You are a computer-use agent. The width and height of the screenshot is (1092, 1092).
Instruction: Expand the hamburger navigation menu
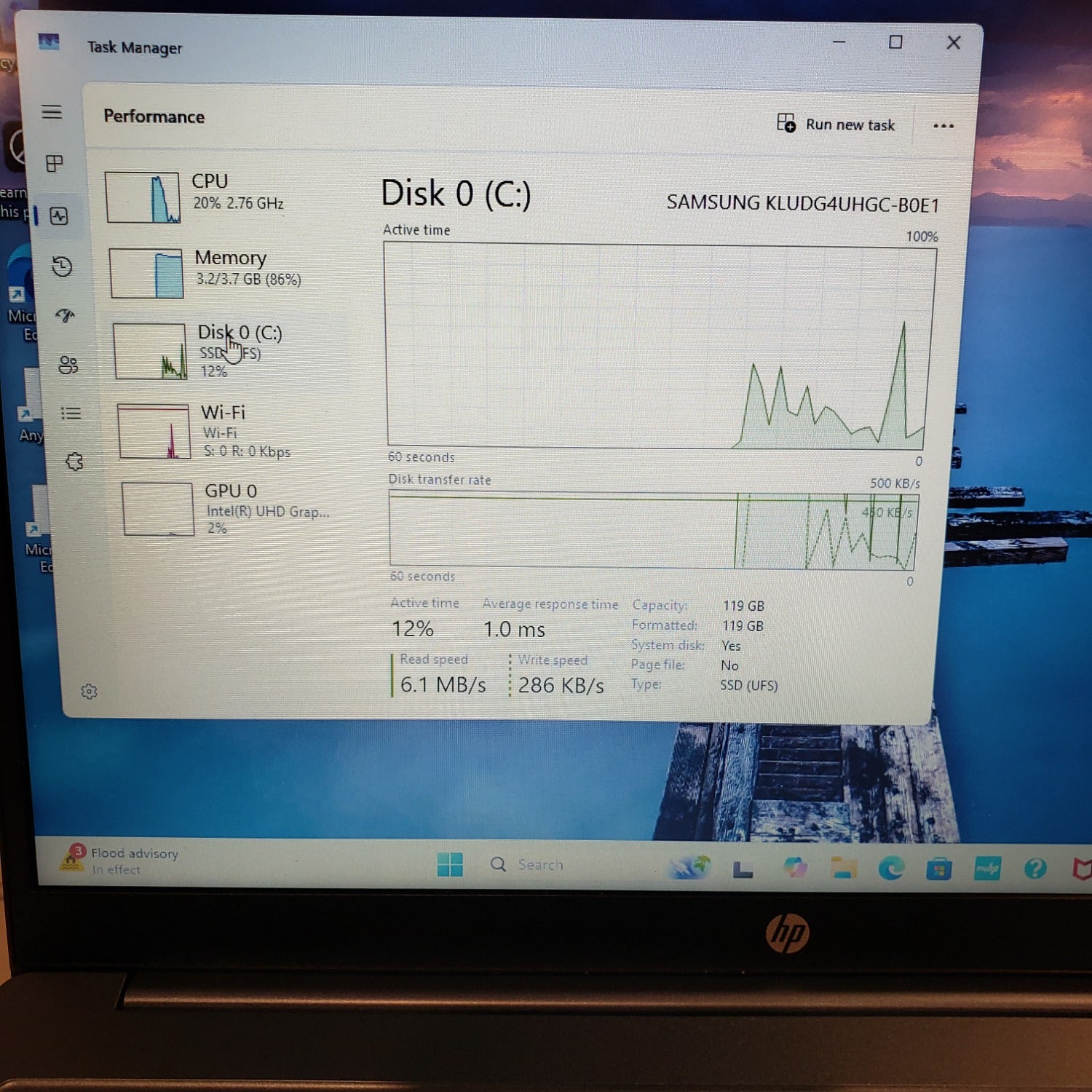(x=52, y=112)
